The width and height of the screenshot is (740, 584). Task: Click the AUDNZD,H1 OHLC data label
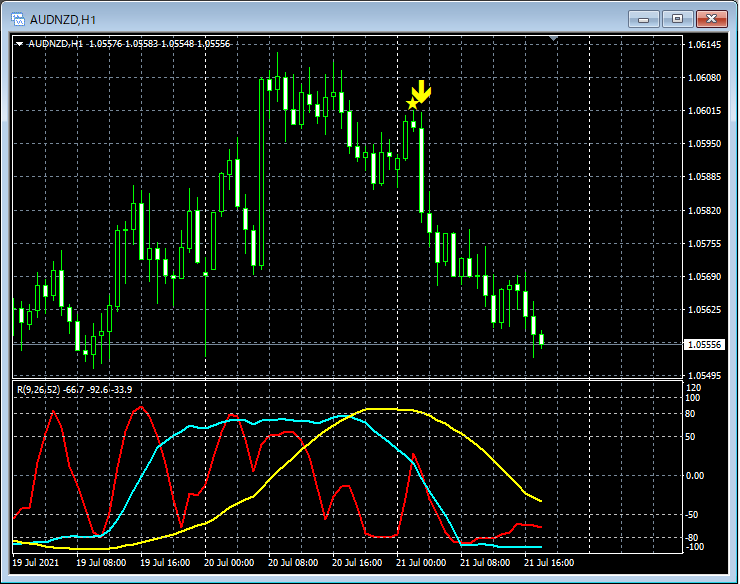(129, 44)
